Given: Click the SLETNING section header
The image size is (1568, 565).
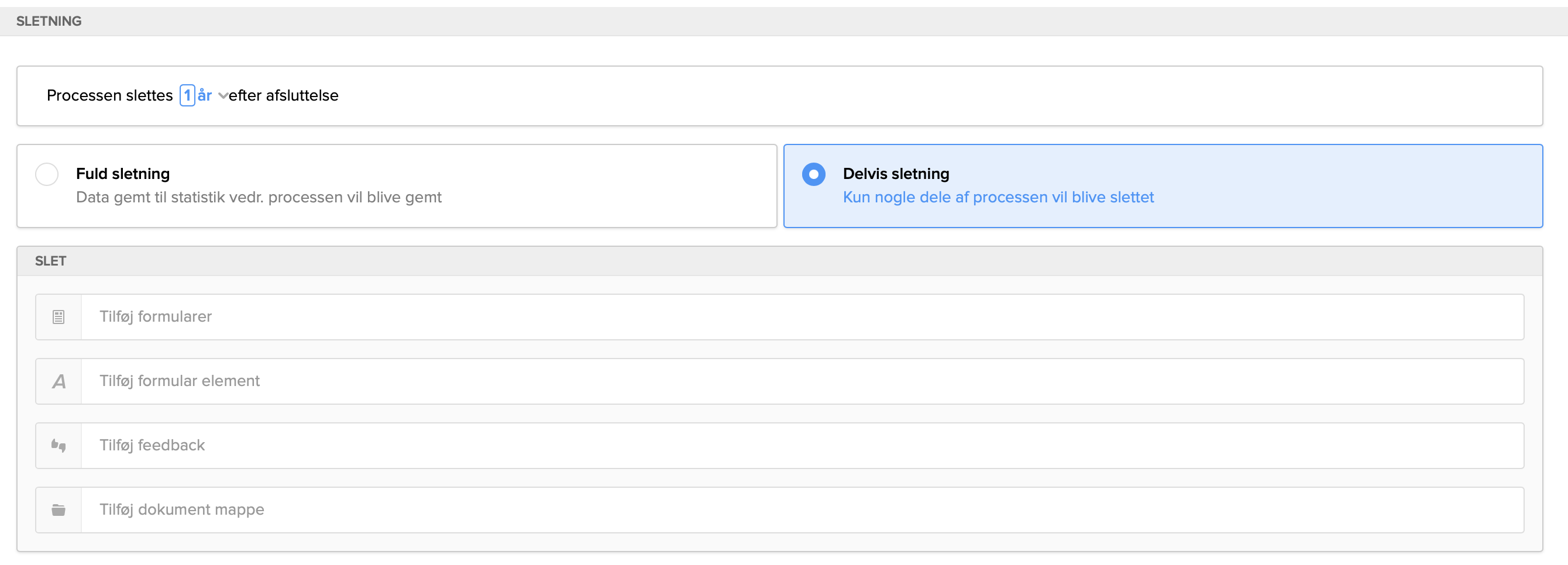Looking at the screenshot, I should (49, 21).
